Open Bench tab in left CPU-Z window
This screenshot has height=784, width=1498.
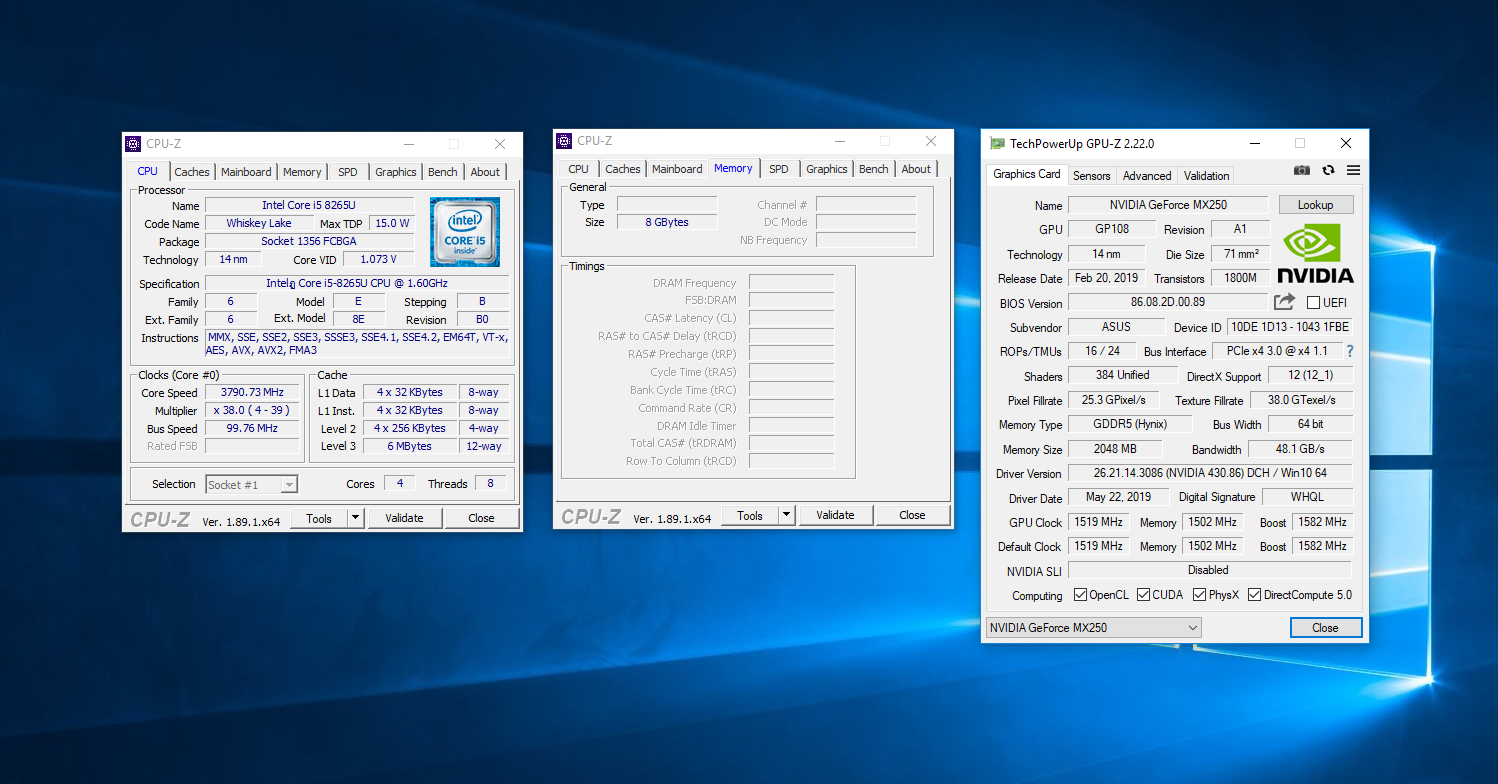click(443, 172)
